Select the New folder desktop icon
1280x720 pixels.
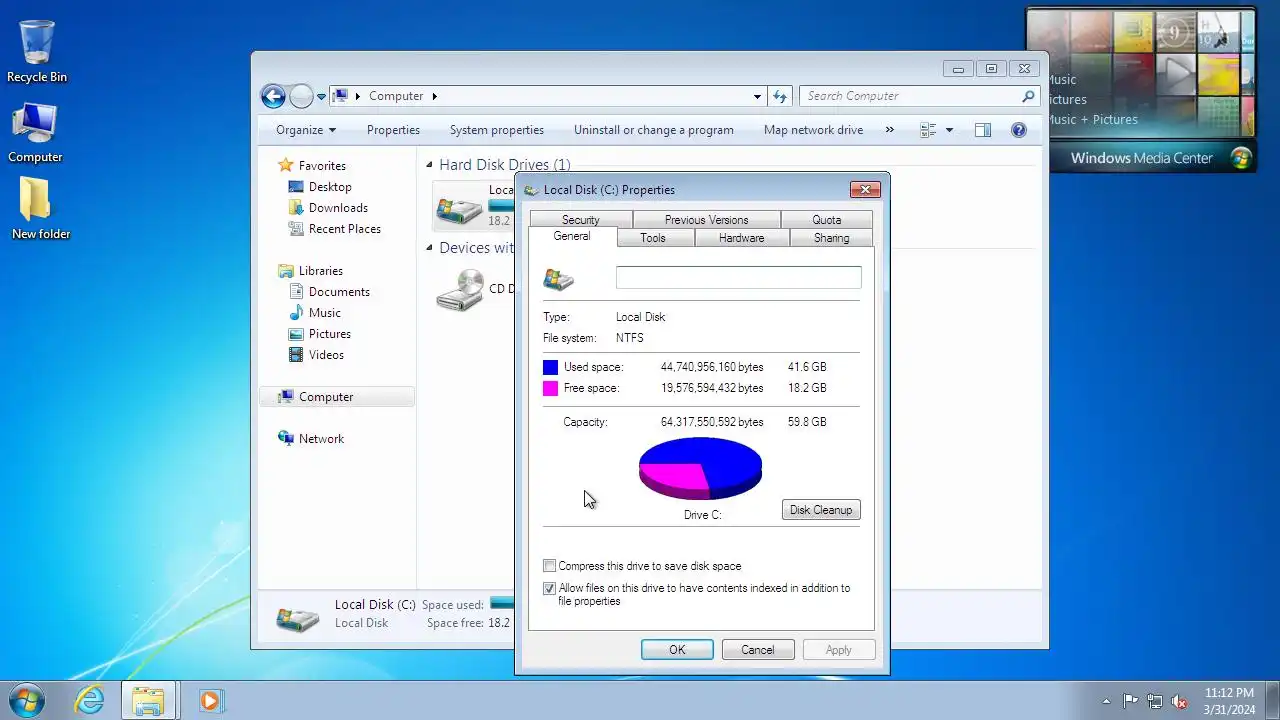[40, 209]
